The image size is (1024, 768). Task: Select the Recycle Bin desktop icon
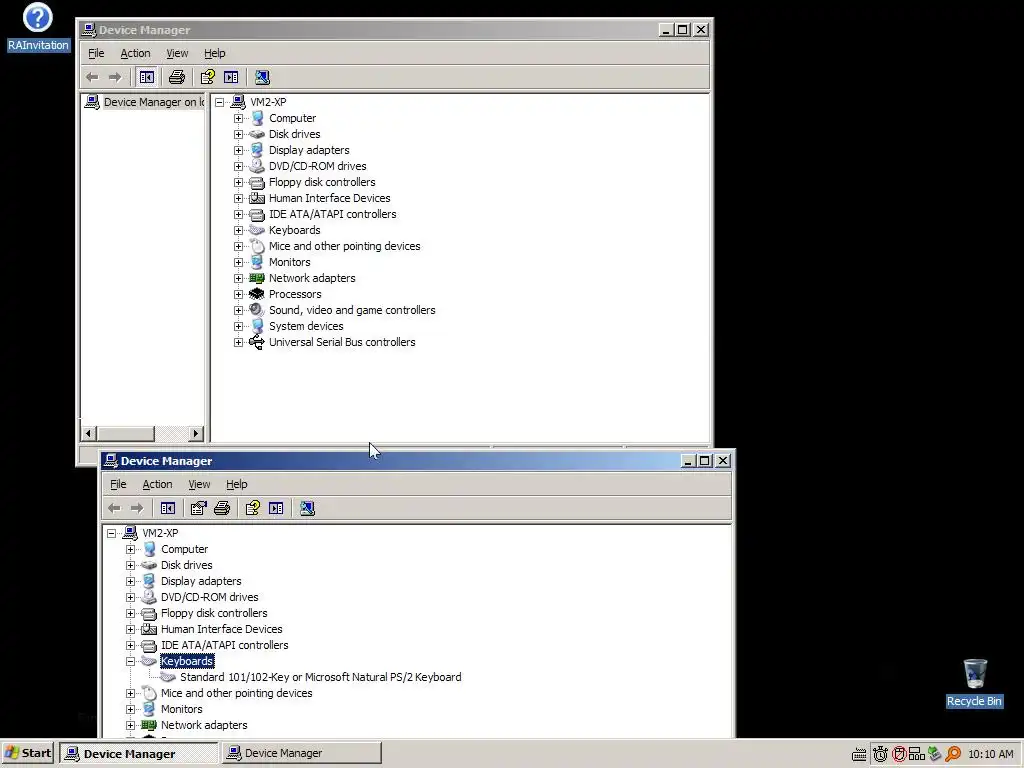click(x=974, y=682)
